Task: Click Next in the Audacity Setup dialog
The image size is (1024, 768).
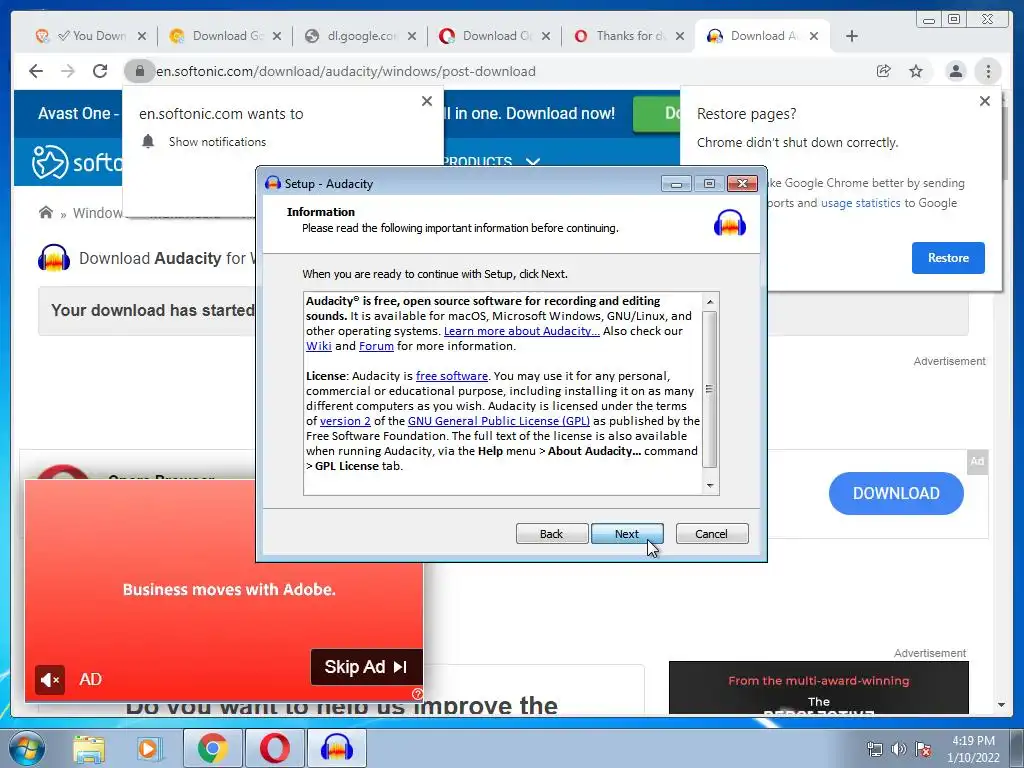Action: 627,534
